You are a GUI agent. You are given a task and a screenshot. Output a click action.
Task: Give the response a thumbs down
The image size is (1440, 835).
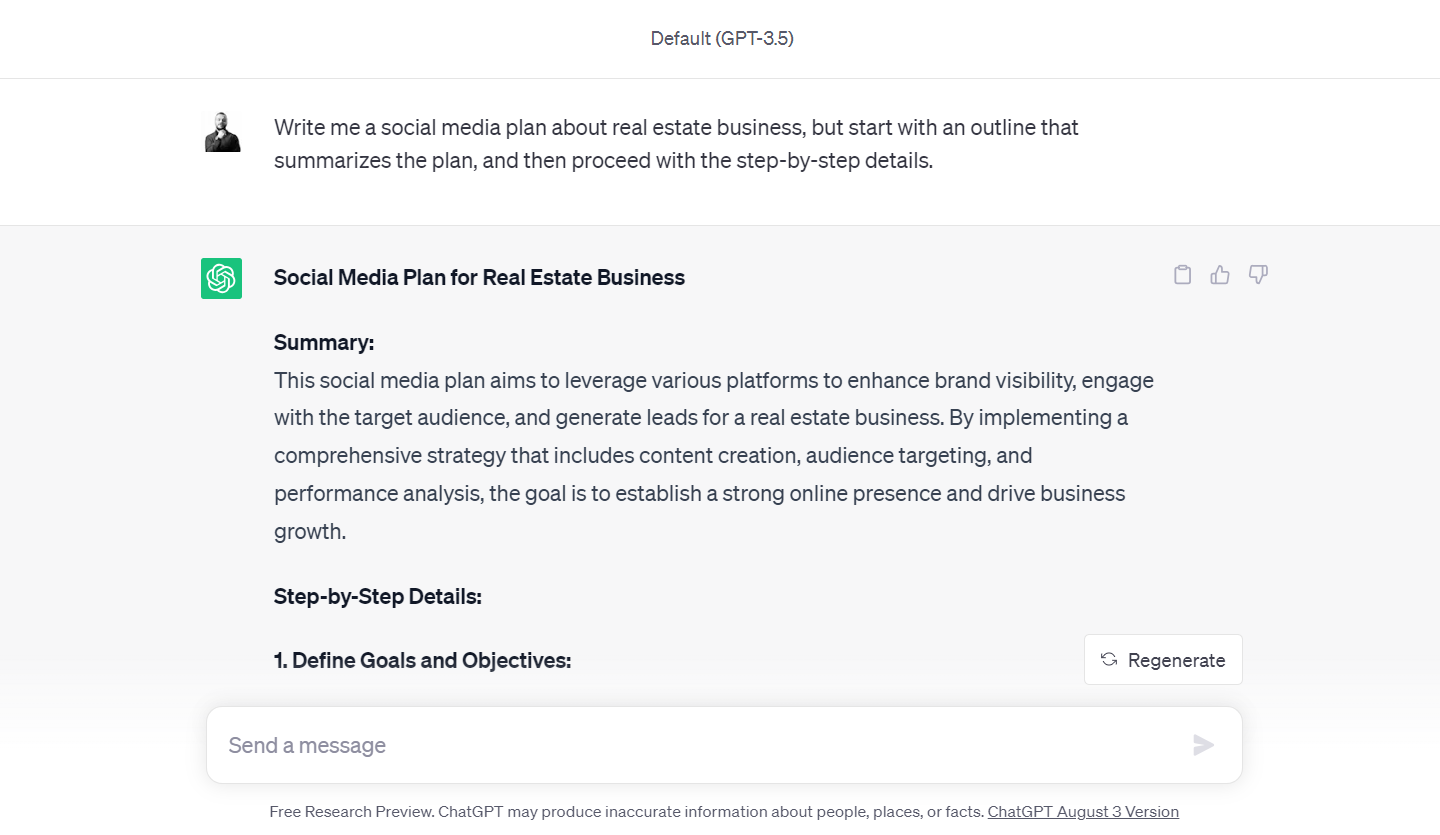pos(1258,275)
